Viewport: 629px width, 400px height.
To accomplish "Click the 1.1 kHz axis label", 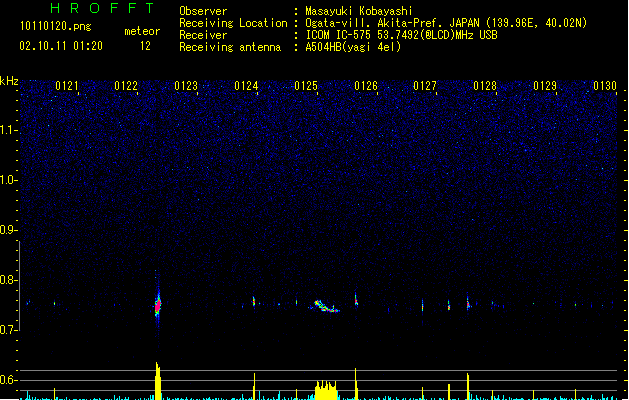I will 8,130.
